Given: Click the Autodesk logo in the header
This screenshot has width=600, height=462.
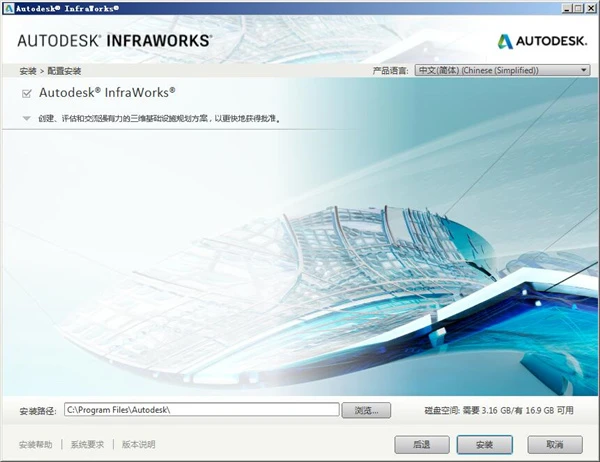Looking at the screenshot, I should point(542,41).
